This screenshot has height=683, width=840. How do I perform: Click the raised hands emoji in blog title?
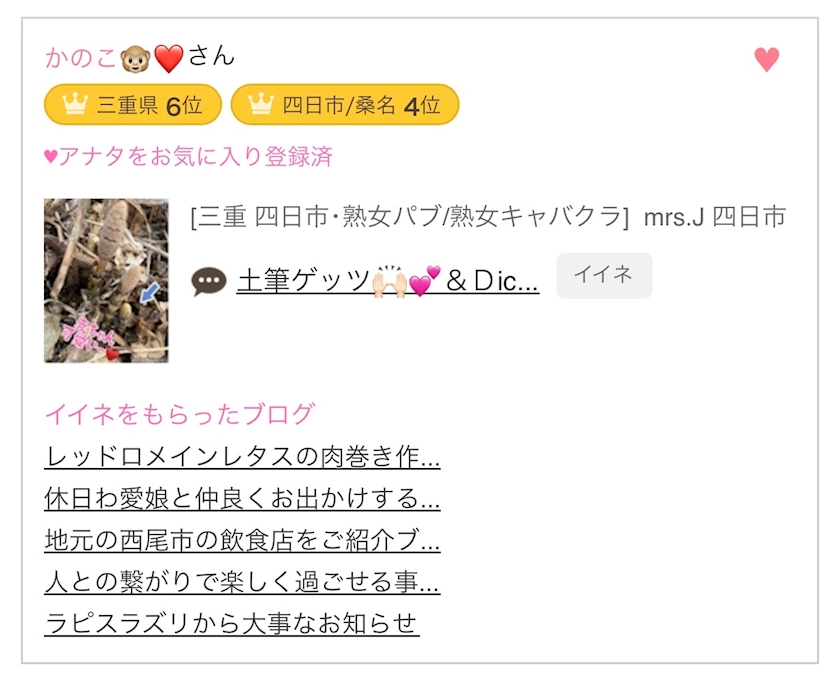[390, 281]
